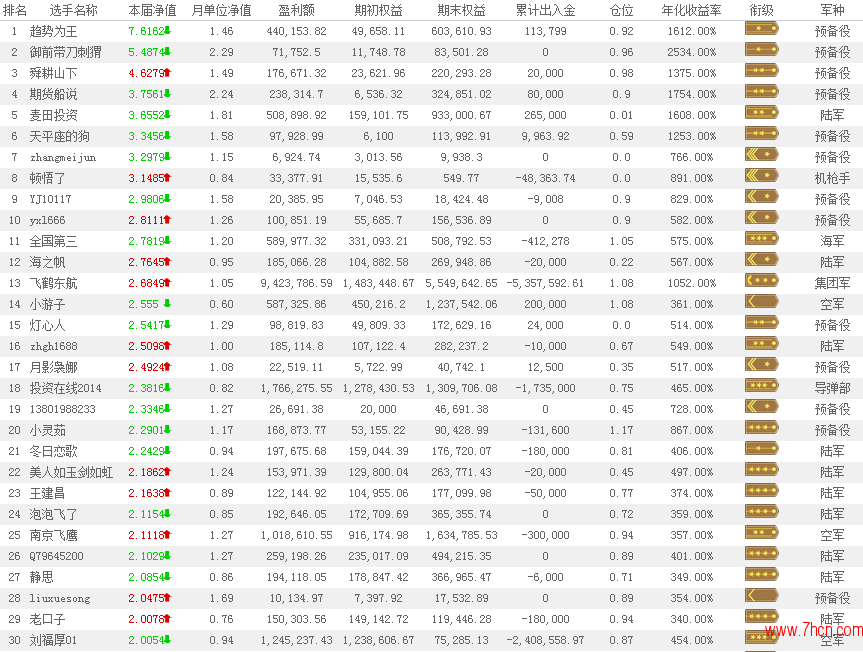The image size is (863, 652).
Task: Click the red up arrow beside 4.6279
Action: click(x=167, y=73)
